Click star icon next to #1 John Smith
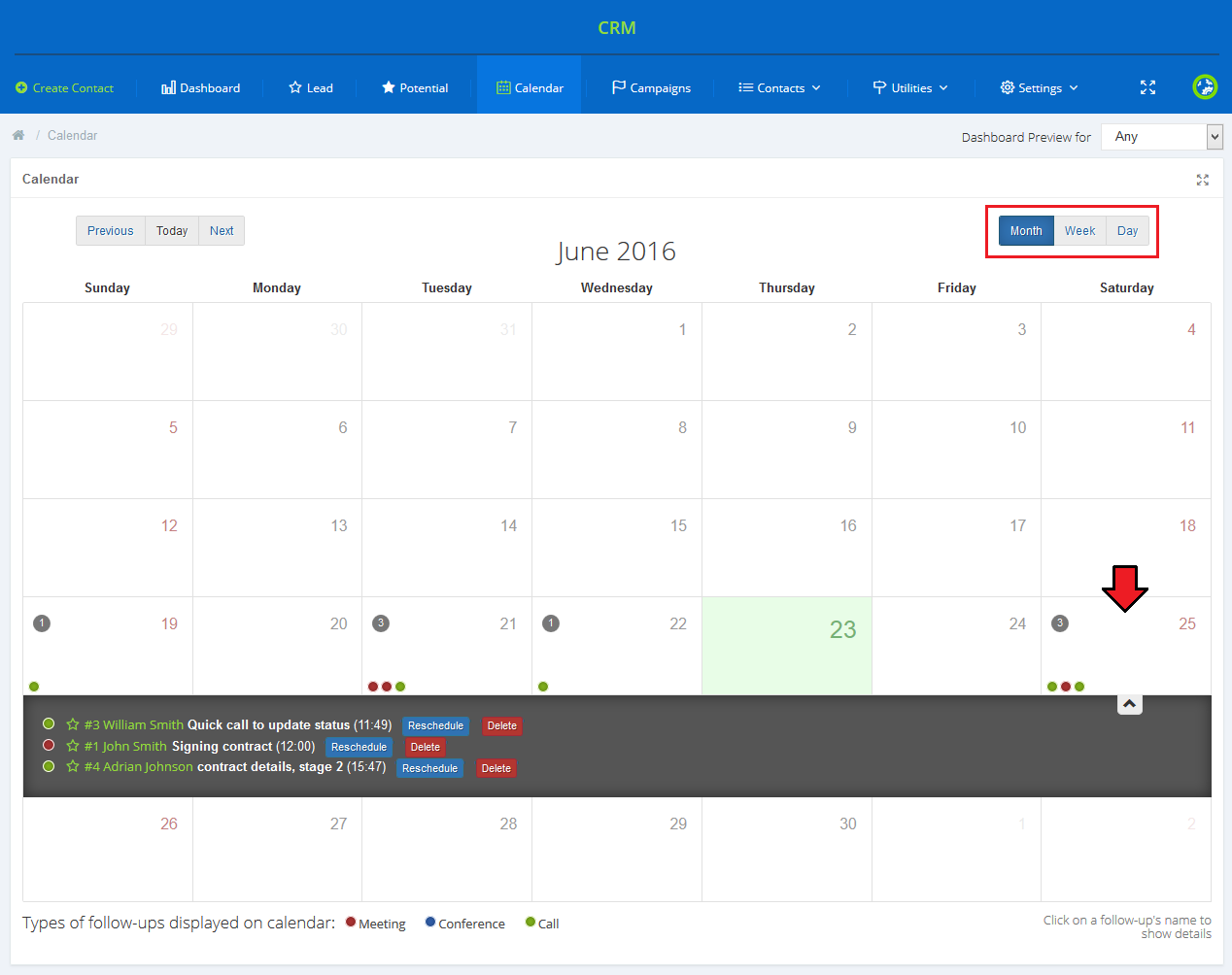 tap(73, 746)
